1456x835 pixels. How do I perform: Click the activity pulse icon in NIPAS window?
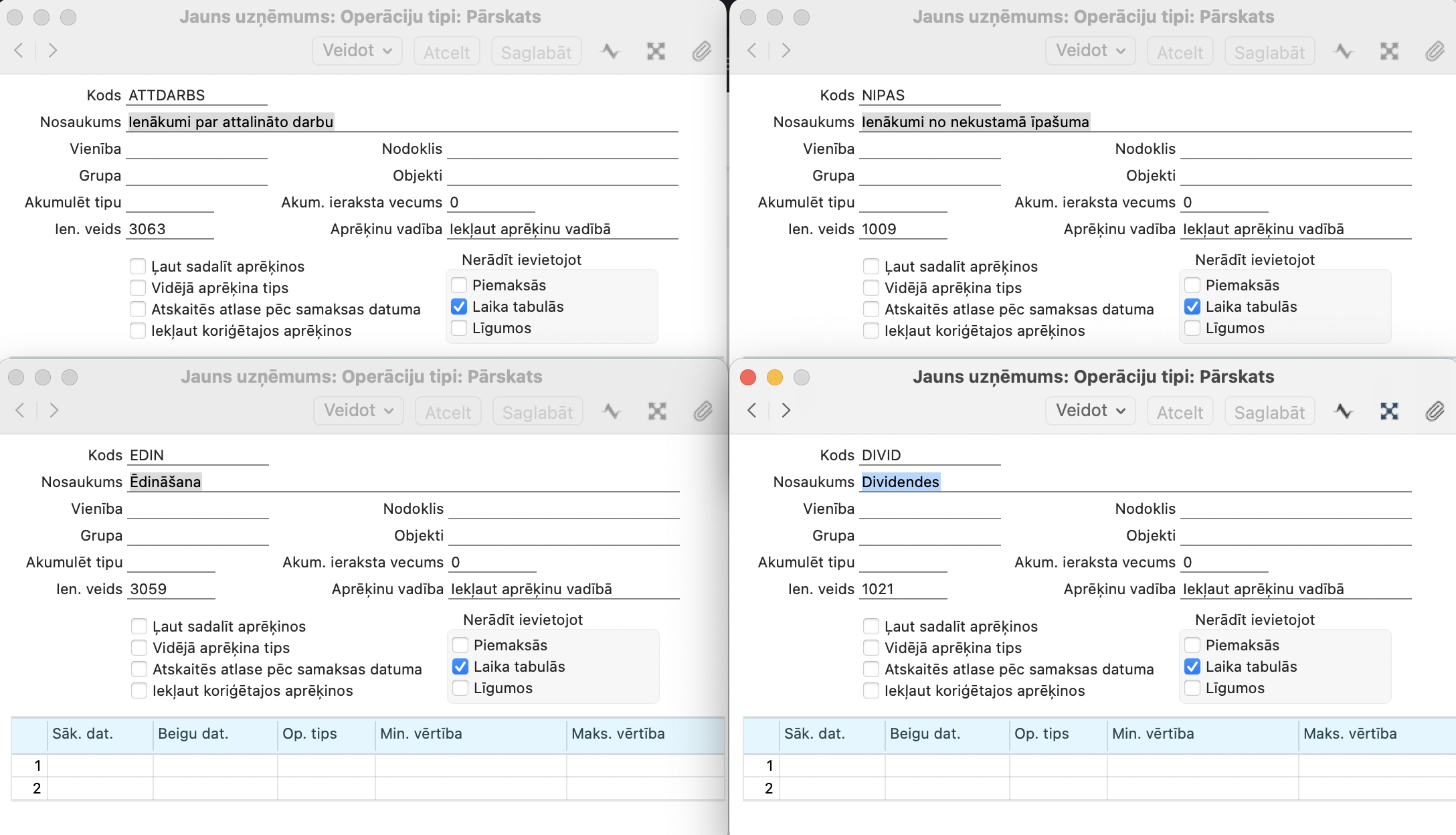(x=1344, y=51)
